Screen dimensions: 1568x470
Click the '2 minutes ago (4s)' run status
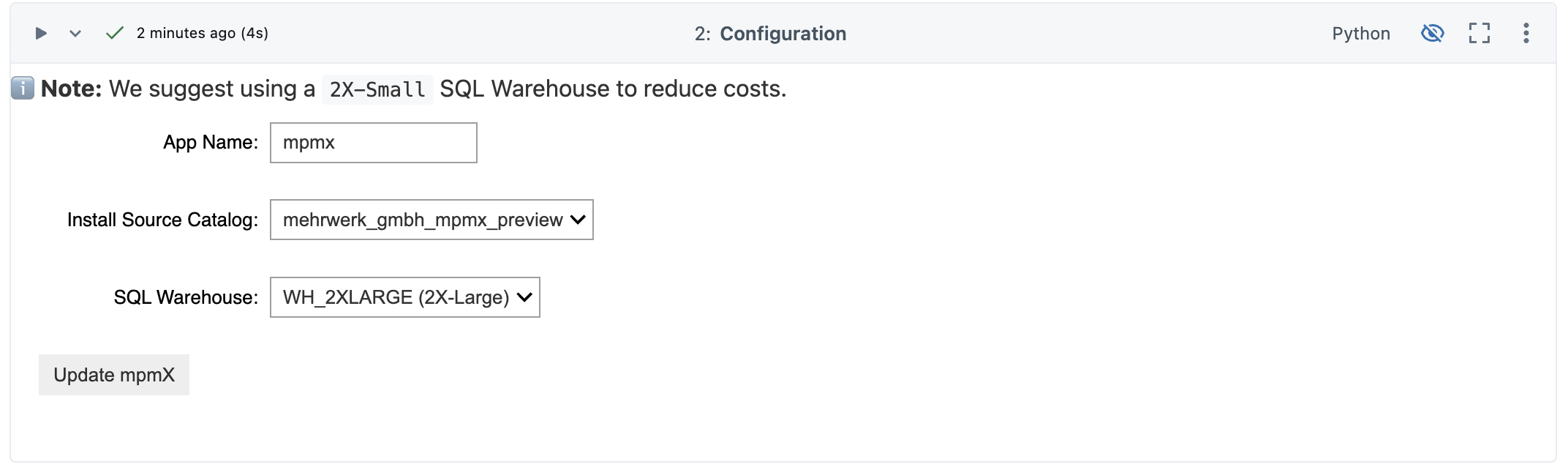coord(203,33)
